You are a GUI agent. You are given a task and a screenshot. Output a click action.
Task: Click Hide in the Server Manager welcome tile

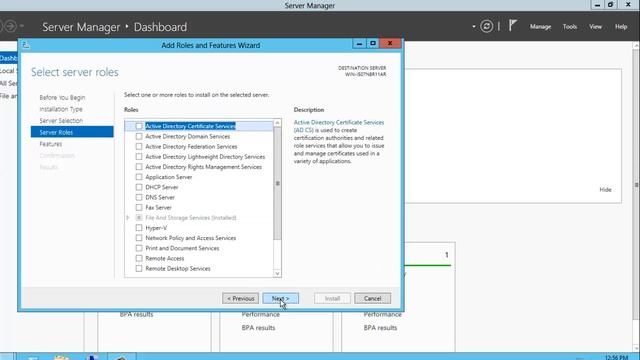(605, 190)
